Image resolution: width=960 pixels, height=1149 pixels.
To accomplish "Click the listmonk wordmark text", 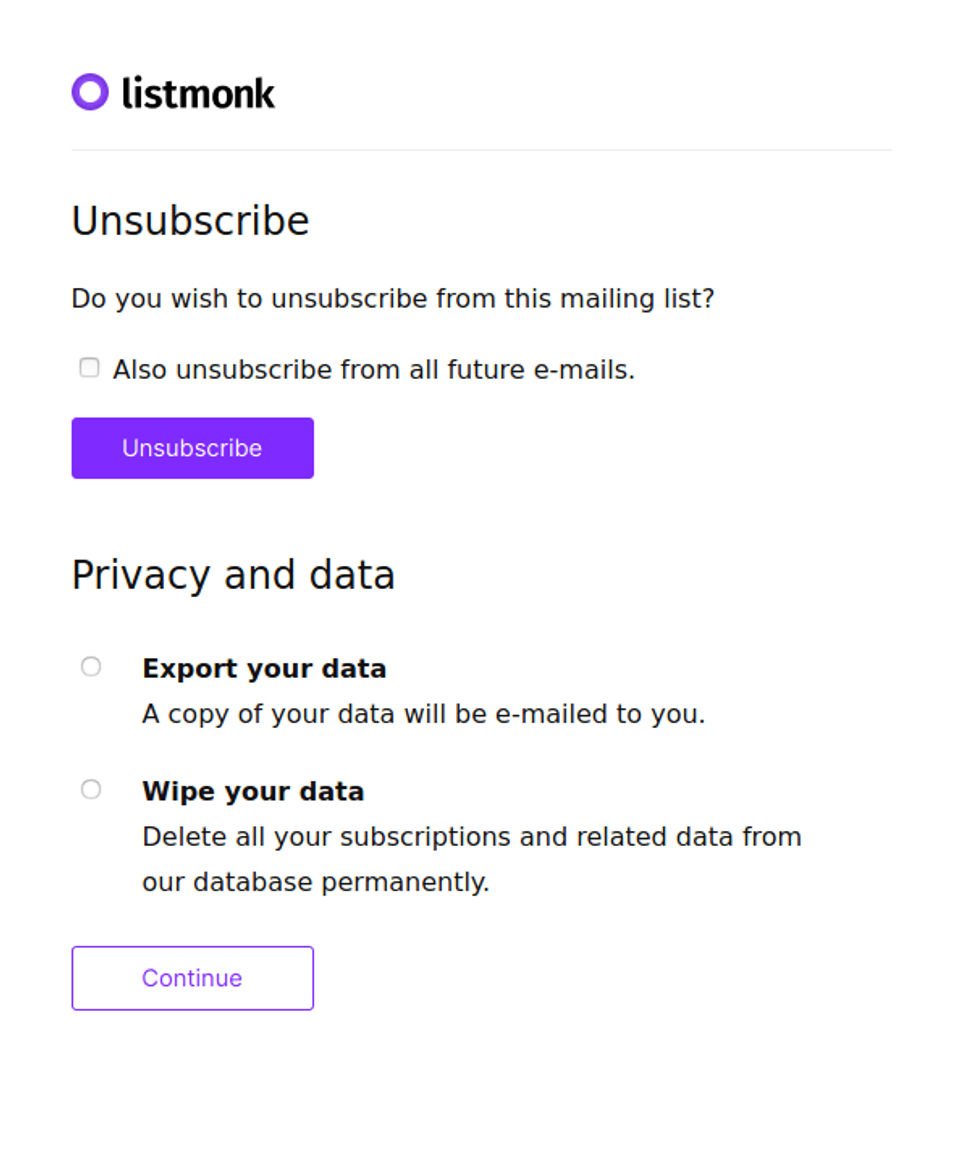I will click(x=198, y=93).
